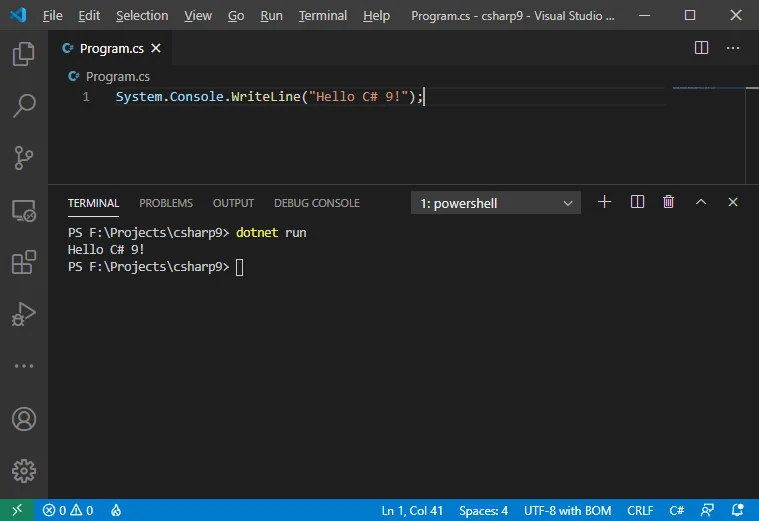The width and height of the screenshot is (759, 521).
Task: Open the Search view icon
Action: (23, 105)
